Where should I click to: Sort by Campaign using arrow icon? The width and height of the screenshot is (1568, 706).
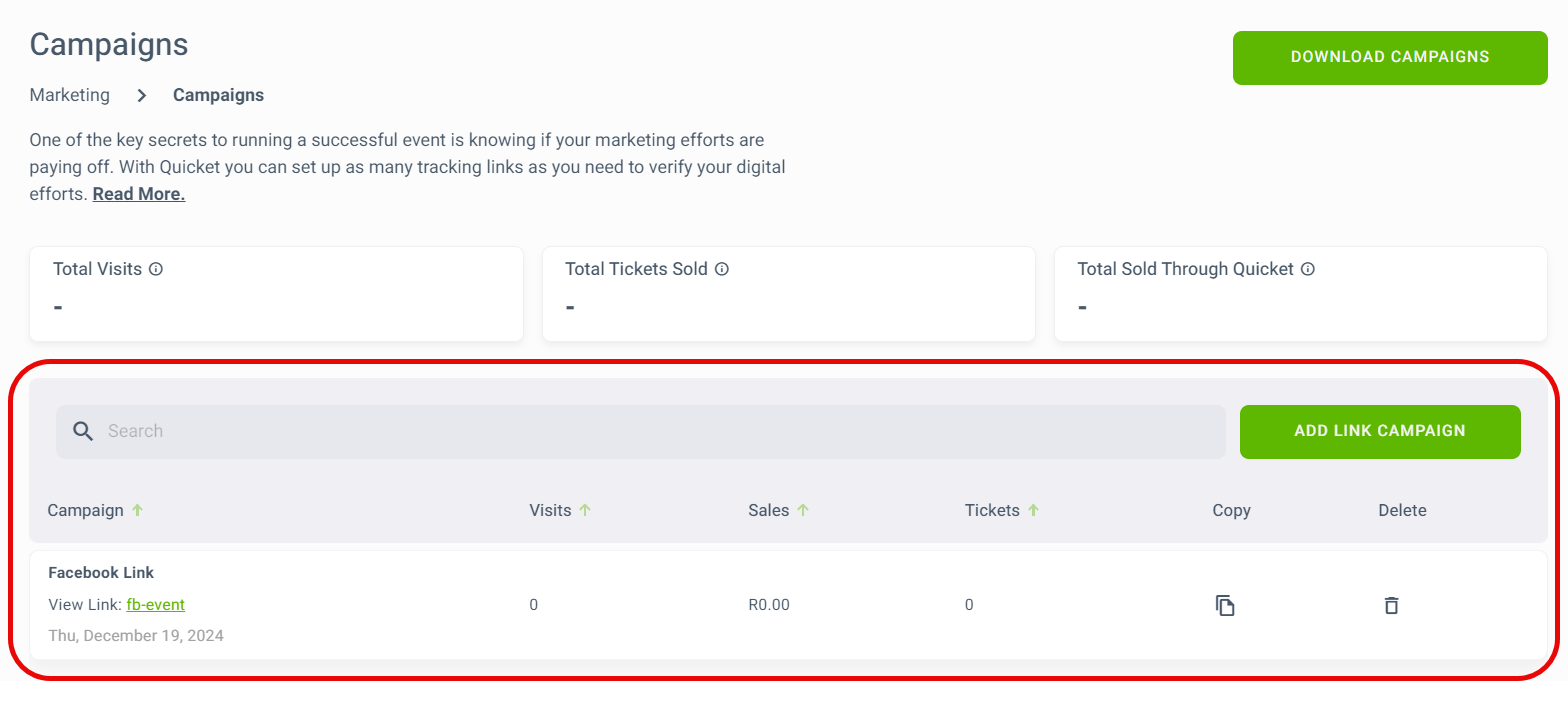(x=138, y=510)
